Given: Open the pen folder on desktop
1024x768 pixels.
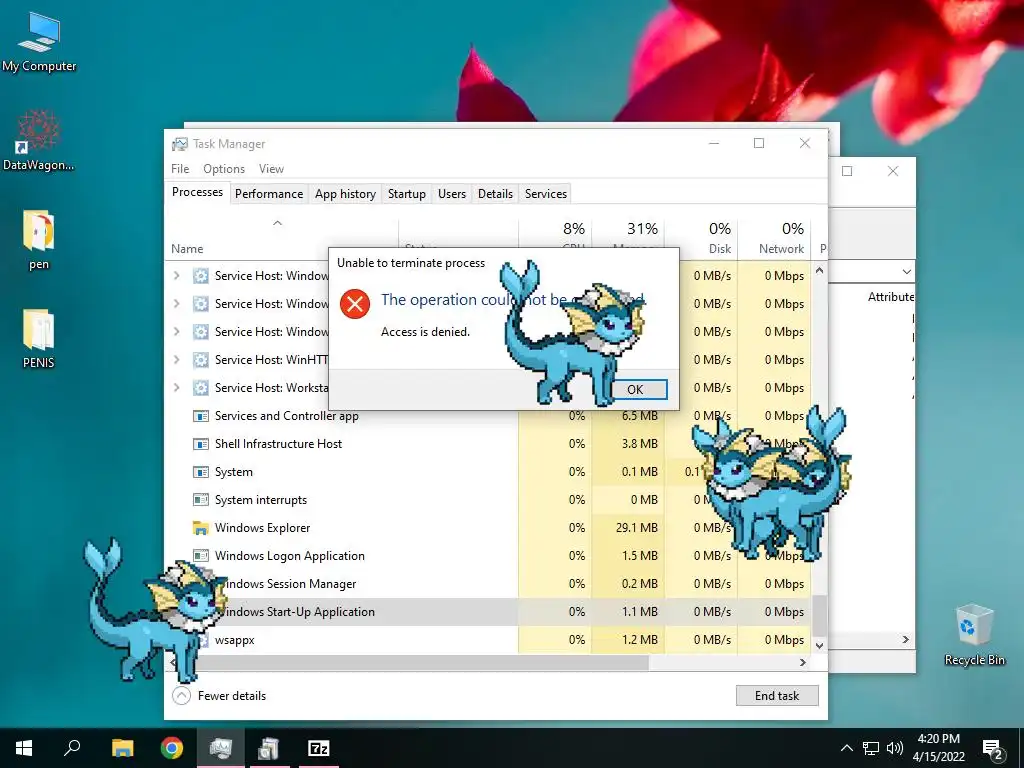Looking at the screenshot, I should [x=39, y=240].
